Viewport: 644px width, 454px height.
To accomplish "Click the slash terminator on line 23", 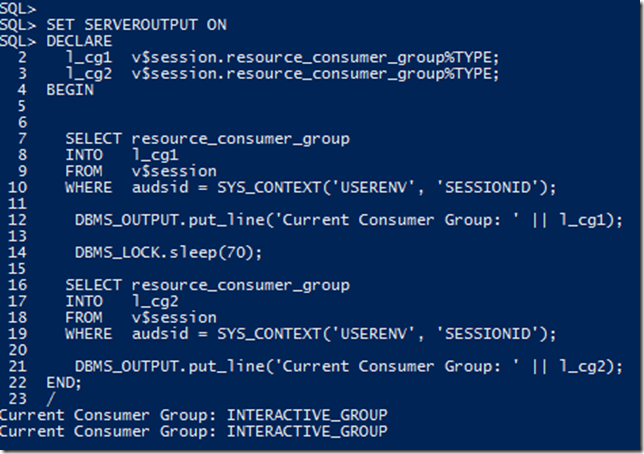I will point(51,398).
